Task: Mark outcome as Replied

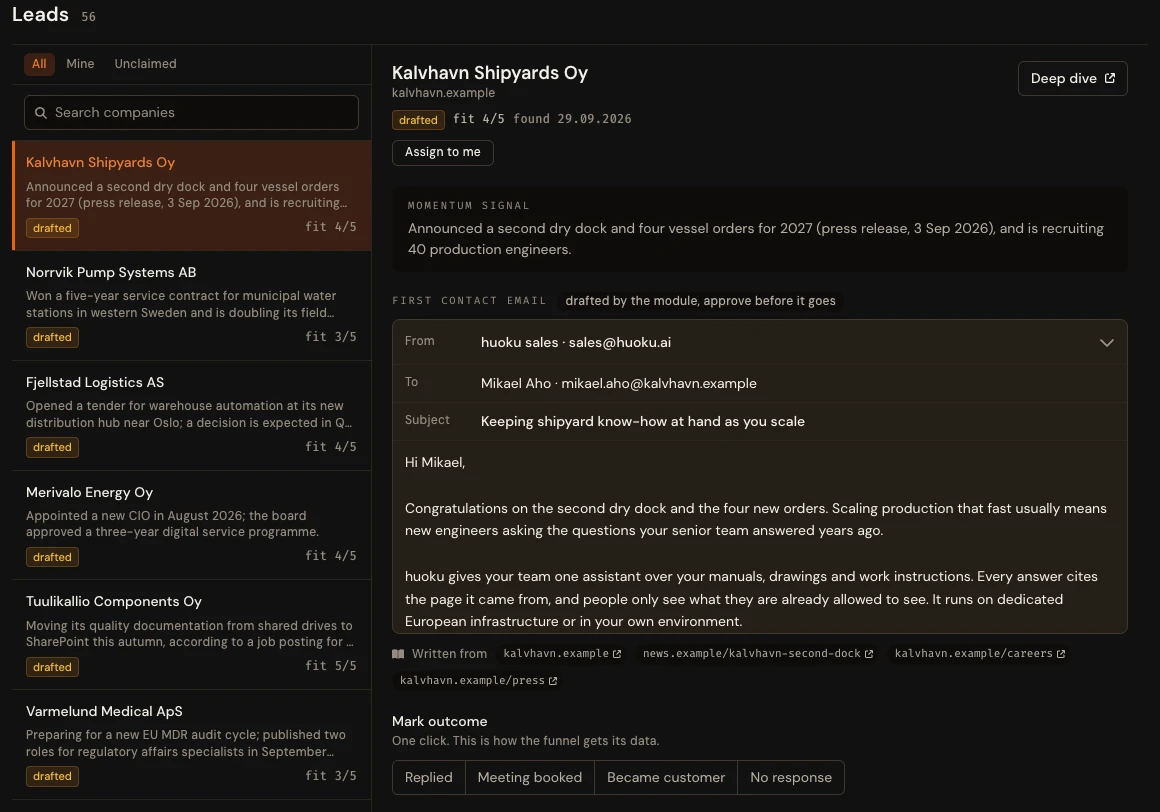Action: pos(428,777)
